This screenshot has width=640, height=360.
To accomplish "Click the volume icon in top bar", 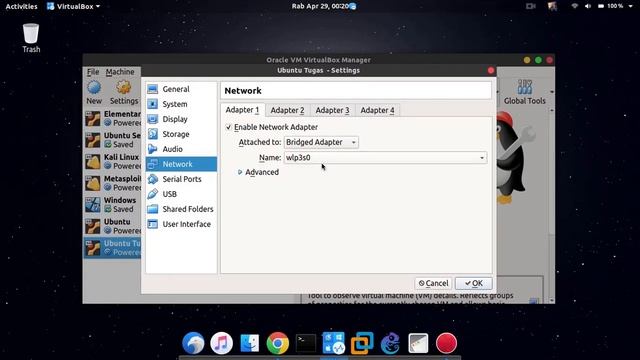I will pos(588,6).
